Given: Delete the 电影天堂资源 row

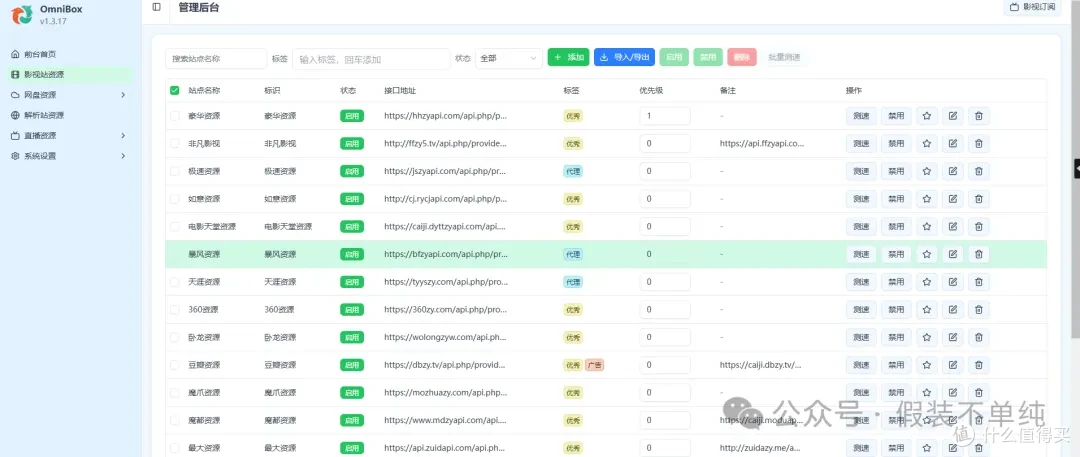Looking at the screenshot, I should 979,226.
